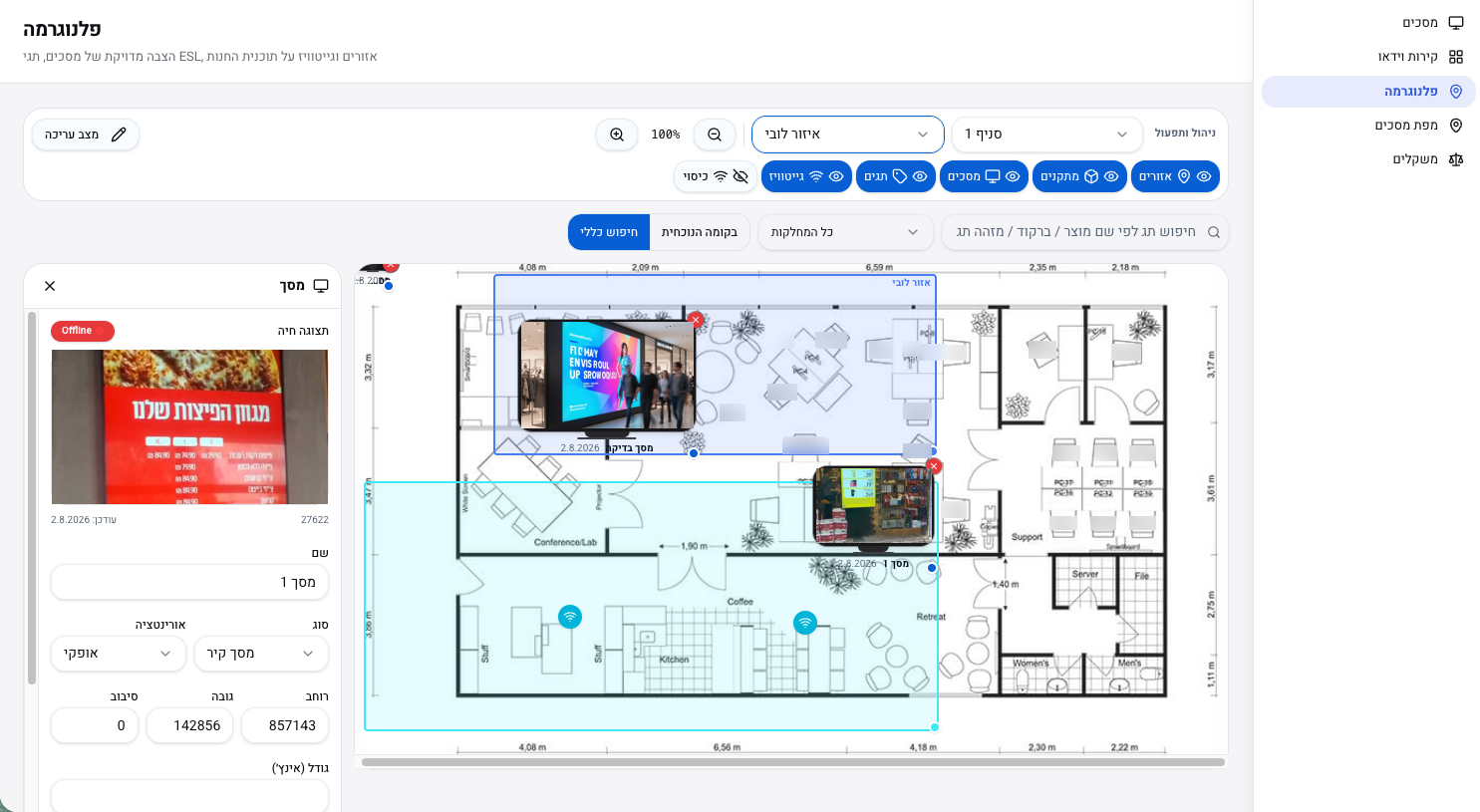This screenshot has height=812, width=1480.
Task: Toggle גייטוויז layer visibility
Action: [x=806, y=176]
